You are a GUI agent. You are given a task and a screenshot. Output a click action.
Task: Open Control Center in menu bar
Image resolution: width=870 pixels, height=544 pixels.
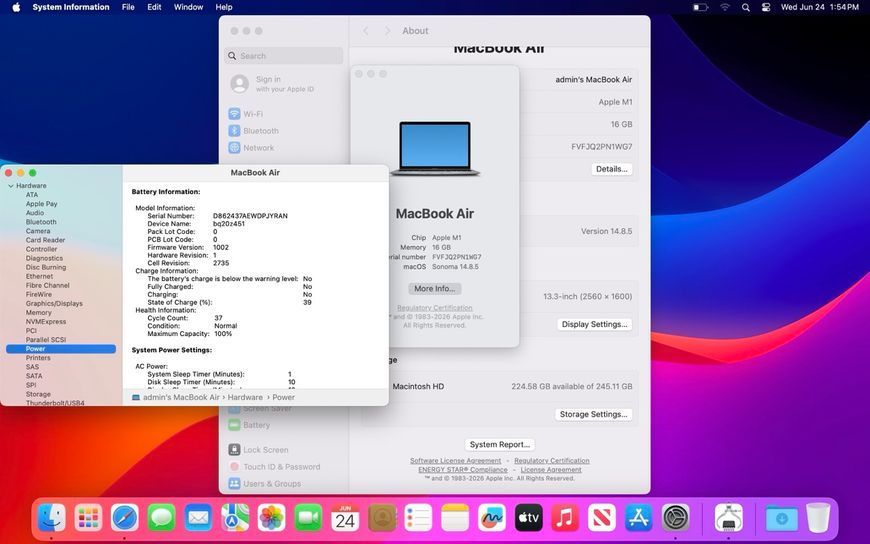click(766, 7)
